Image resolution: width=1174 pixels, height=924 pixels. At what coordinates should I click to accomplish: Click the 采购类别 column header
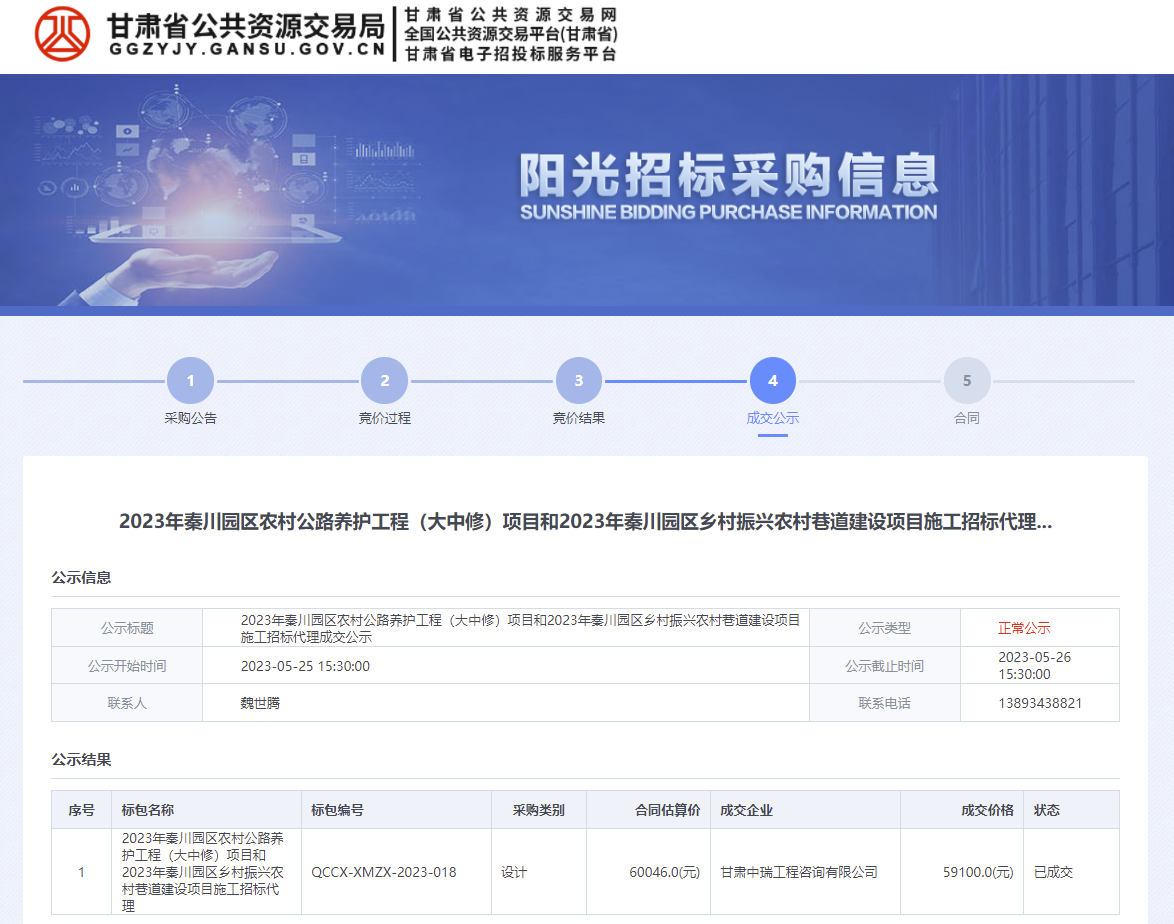click(x=538, y=810)
